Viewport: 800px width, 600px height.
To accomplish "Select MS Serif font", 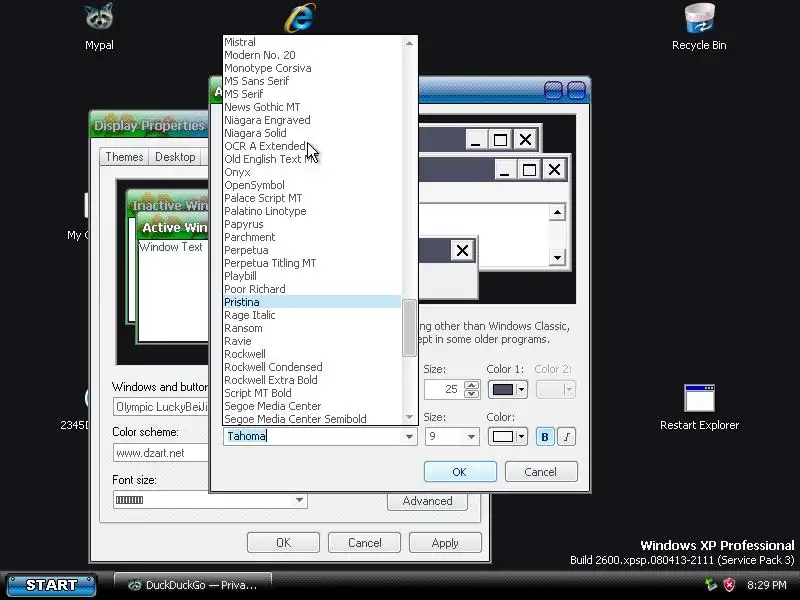I will [x=312, y=94].
